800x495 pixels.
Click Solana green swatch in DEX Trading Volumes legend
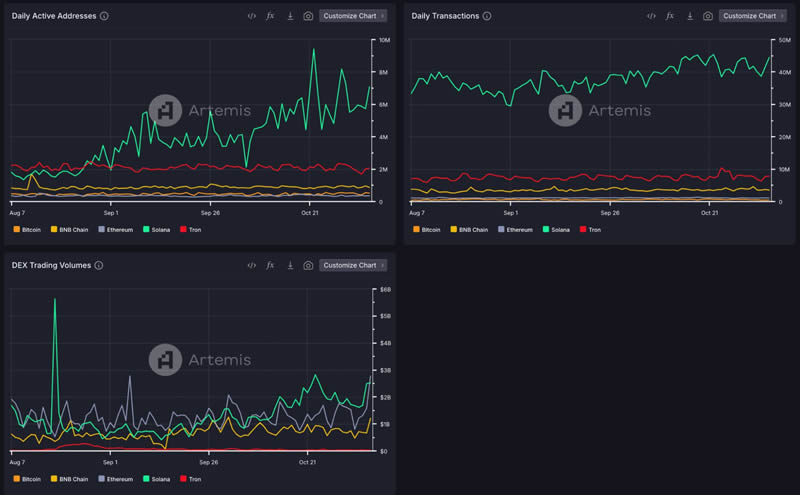146,479
